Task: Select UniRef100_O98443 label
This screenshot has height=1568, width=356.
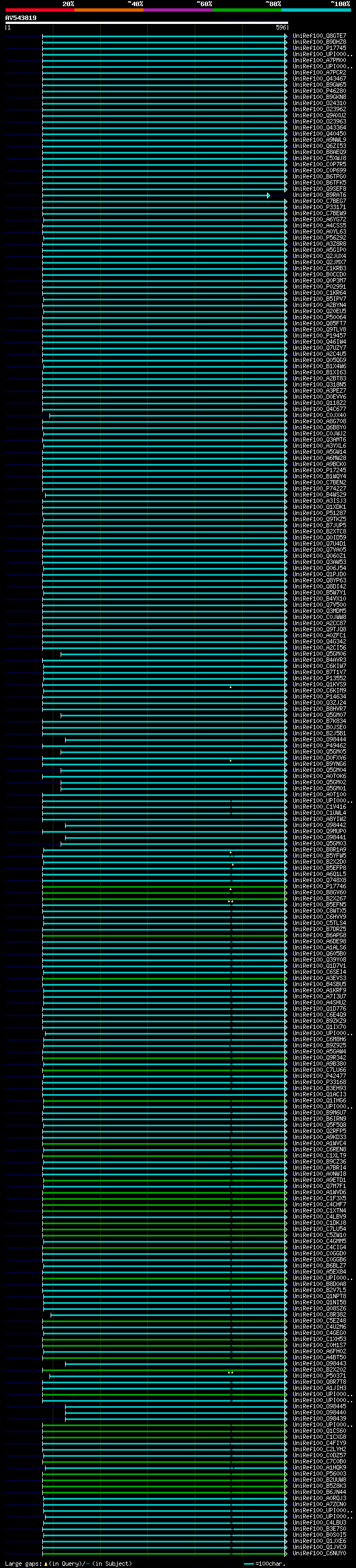Action: (x=319, y=1363)
